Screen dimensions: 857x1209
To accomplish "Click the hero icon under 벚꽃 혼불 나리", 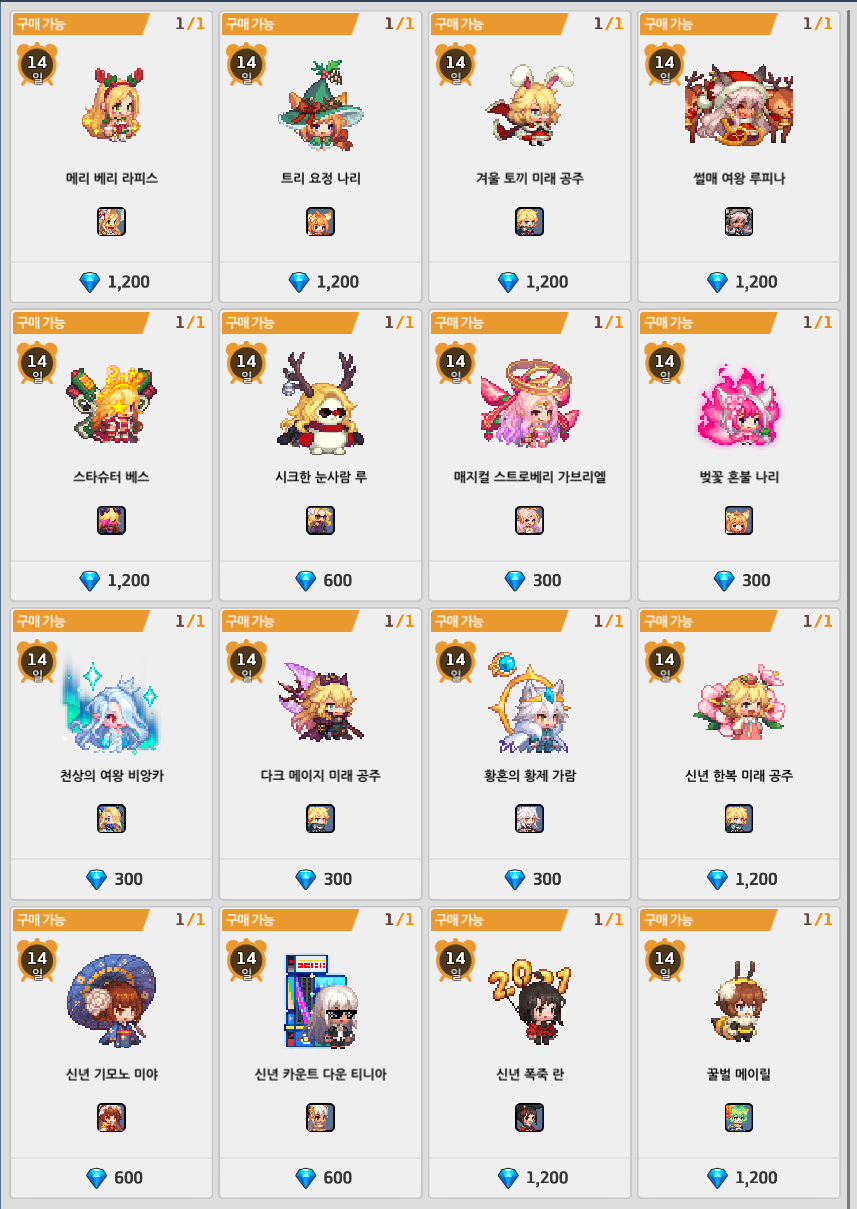I will 739,520.
